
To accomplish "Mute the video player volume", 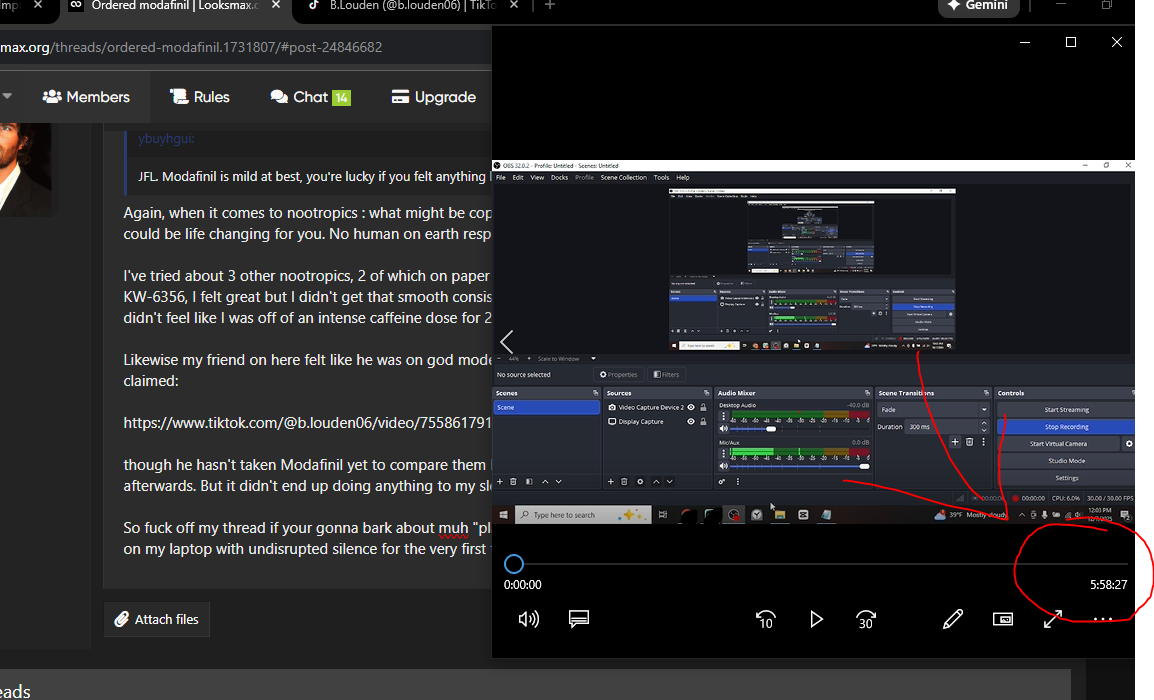I will pos(529,619).
